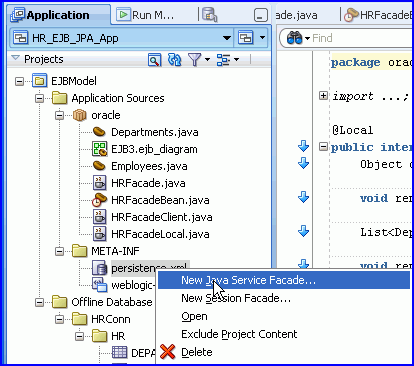Screen dimensions: 414x366
Task: Click the Offline Database folder icon
Action: [x=60, y=302]
